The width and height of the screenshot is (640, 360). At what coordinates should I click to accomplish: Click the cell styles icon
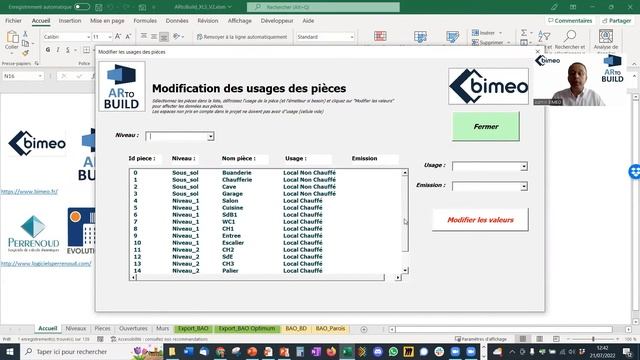pos(452,36)
